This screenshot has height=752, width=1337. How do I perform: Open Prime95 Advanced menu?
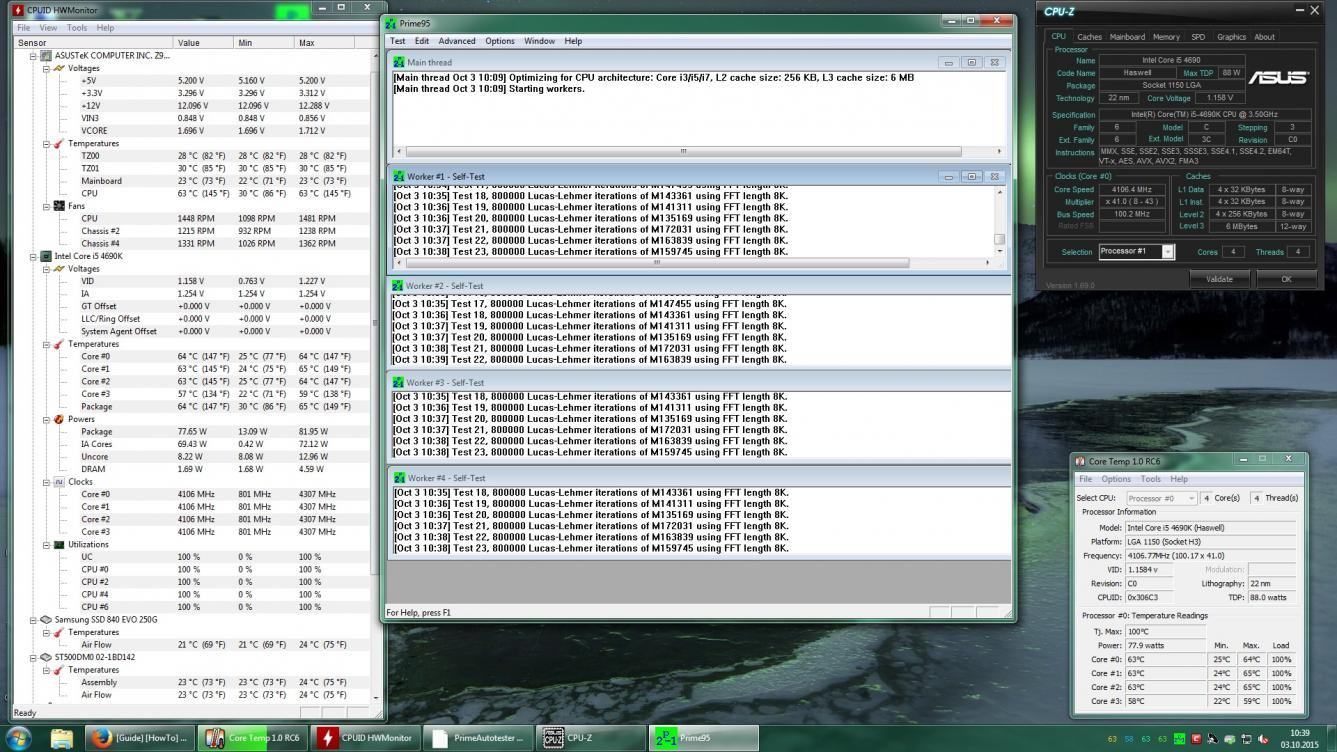coord(457,41)
